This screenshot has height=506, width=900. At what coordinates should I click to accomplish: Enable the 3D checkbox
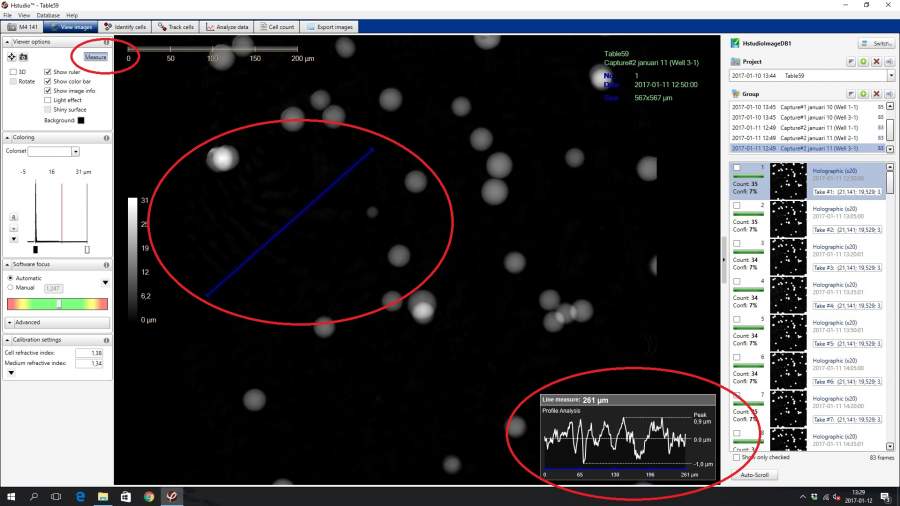(x=13, y=72)
